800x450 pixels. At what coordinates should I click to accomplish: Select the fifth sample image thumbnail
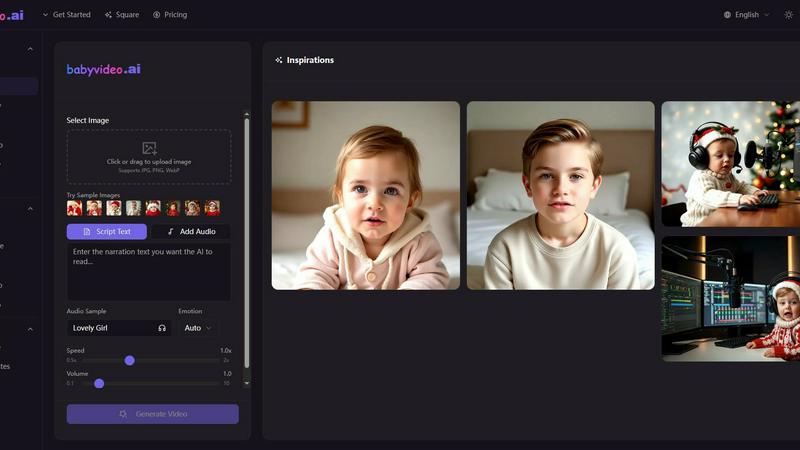click(153, 208)
